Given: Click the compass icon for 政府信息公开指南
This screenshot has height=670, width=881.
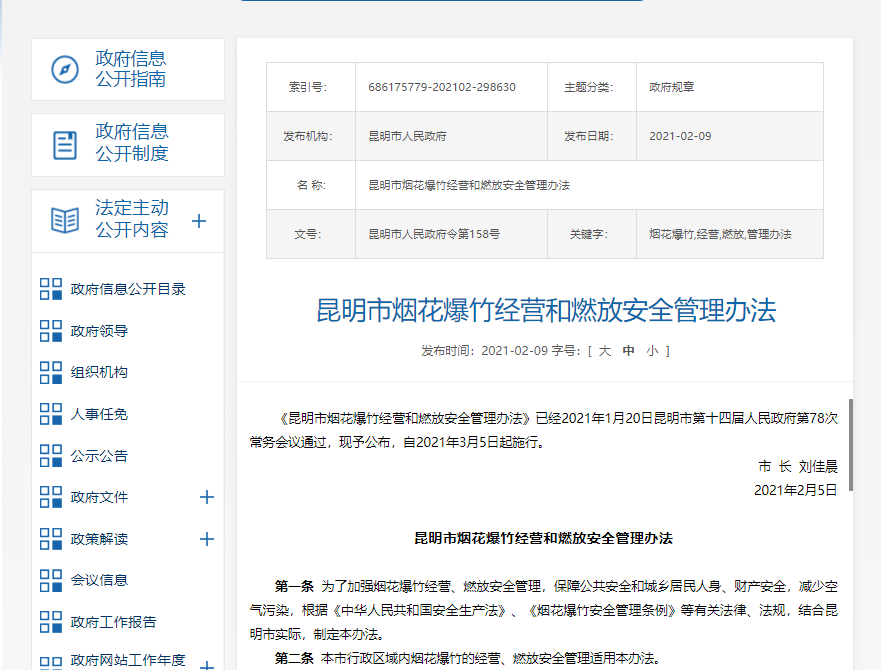Looking at the screenshot, I should click(x=65, y=70).
